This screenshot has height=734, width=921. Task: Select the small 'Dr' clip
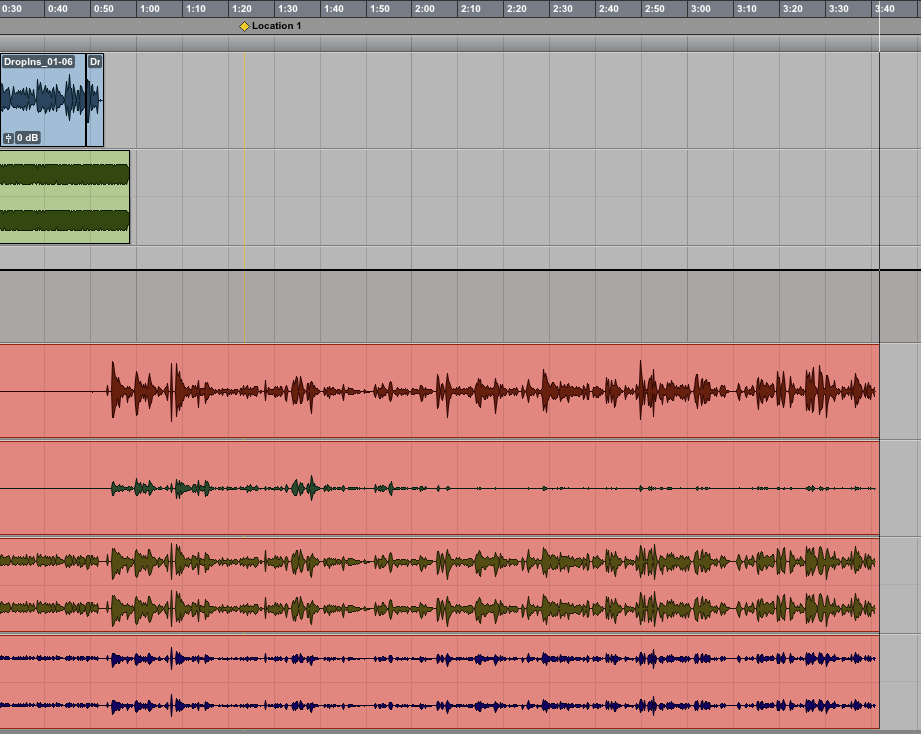click(x=95, y=100)
